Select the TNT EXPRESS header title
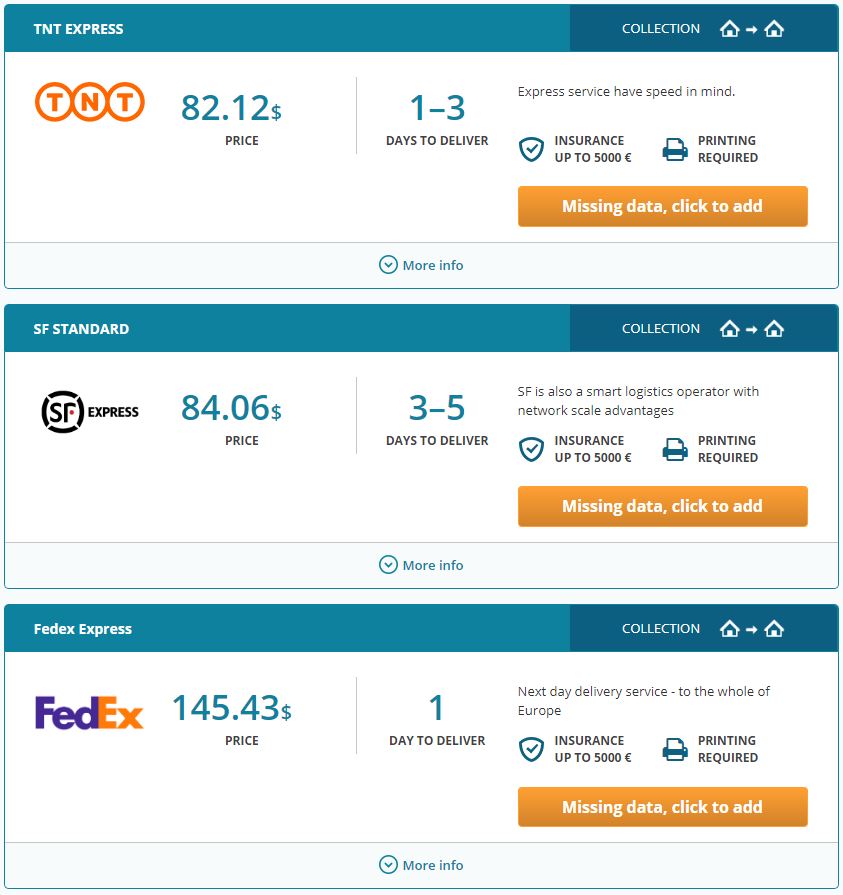Viewport: 843px width, 895px height. (78, 29)
